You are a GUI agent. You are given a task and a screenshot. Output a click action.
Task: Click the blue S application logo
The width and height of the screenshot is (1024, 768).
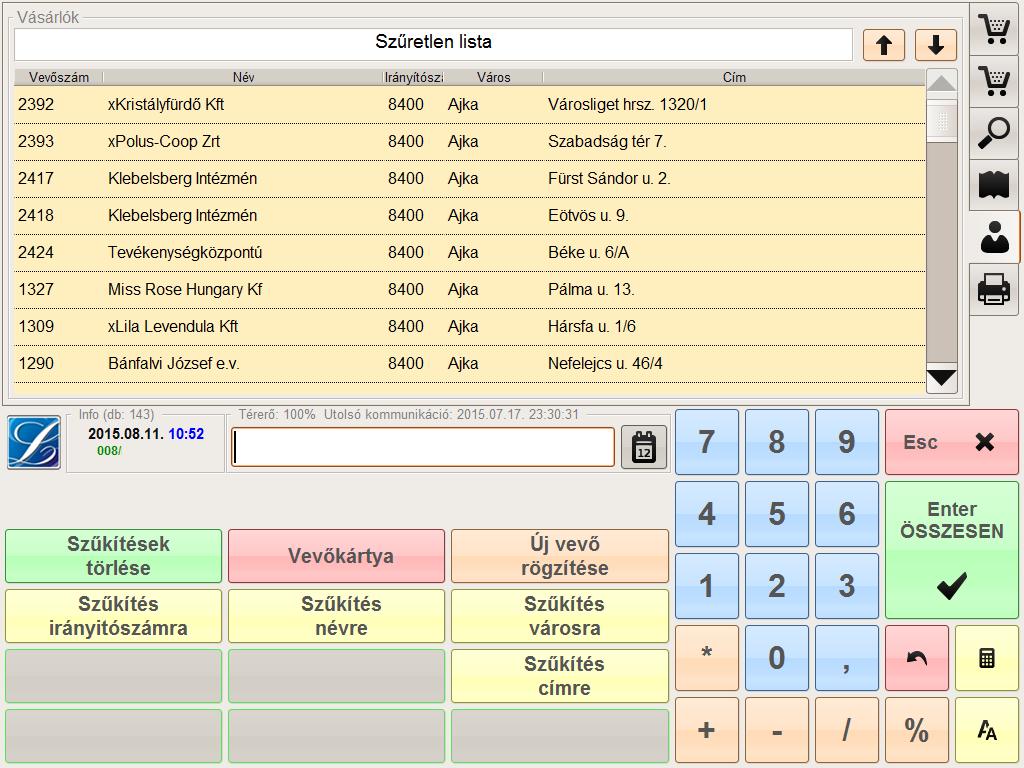[34, 443]
